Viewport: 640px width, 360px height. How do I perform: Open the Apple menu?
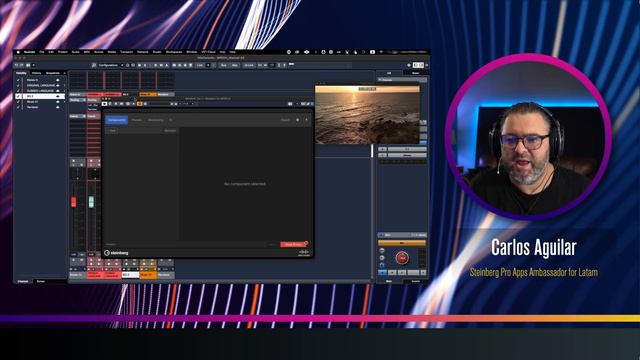(x=18, y=52)
